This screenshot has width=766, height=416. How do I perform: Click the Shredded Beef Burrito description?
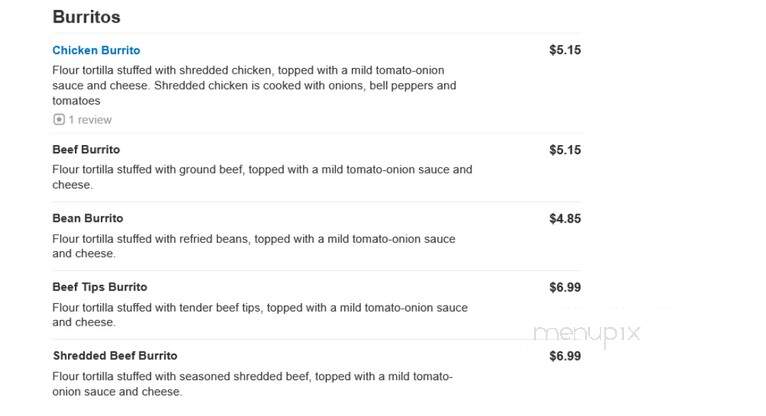point(253,384)
